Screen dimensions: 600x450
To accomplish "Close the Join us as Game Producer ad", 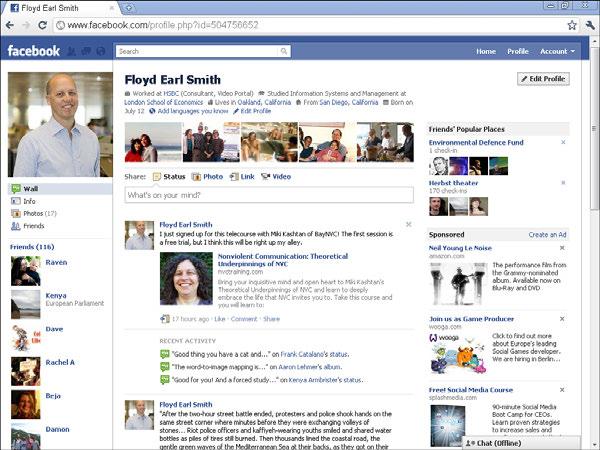I will (562, 319).
